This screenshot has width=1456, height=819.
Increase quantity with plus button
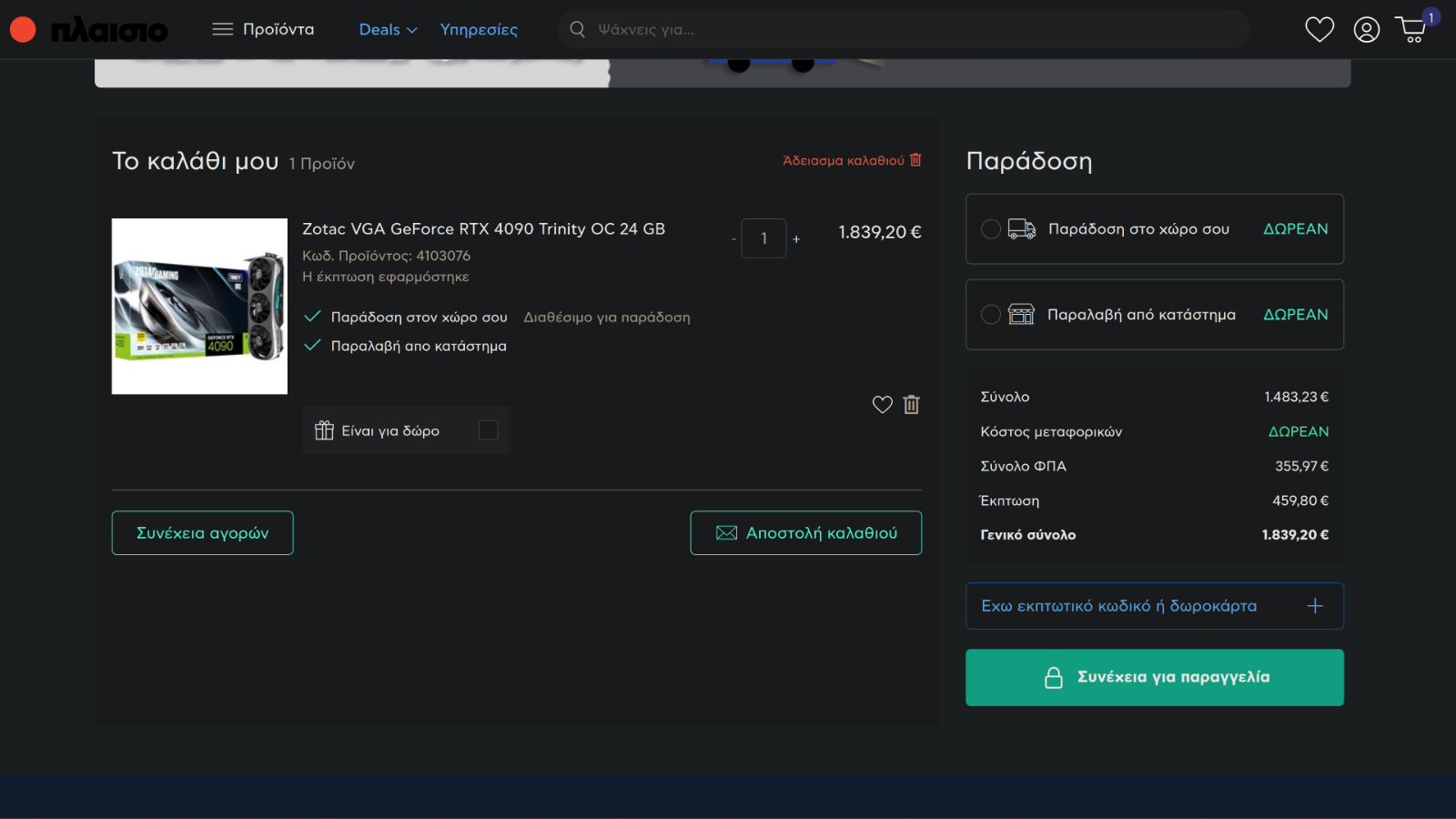796,239
